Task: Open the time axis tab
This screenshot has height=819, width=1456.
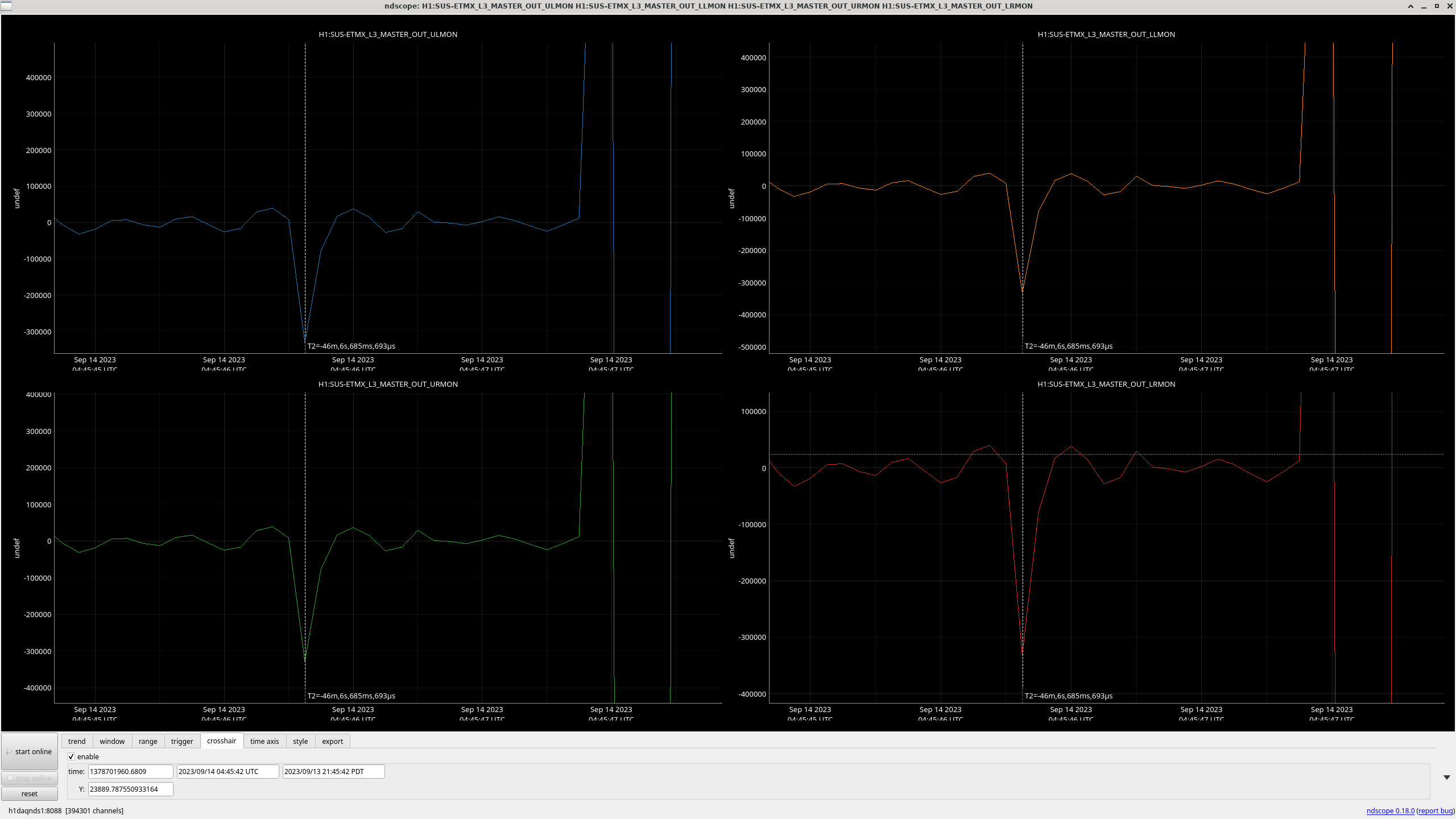Action: (264, 741)
